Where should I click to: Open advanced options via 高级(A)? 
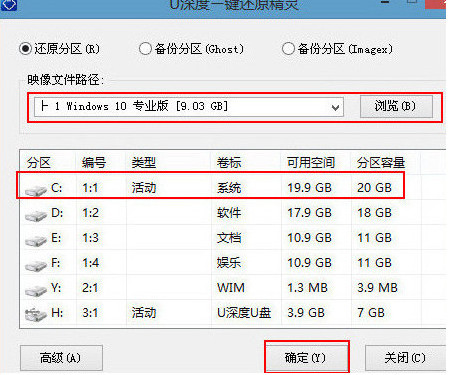pos(61,358)
